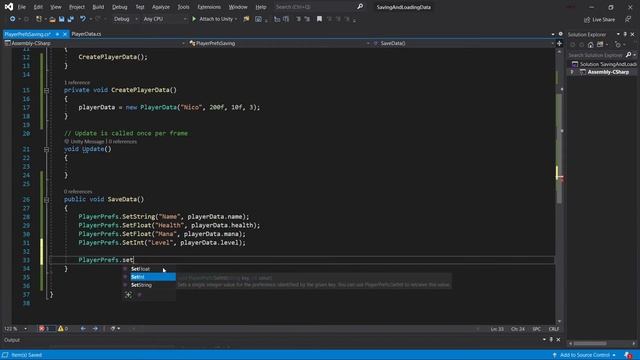Expand the Assembly-CSharp project node
Screen dimensions: 640x360
click(x=572, y=72)
